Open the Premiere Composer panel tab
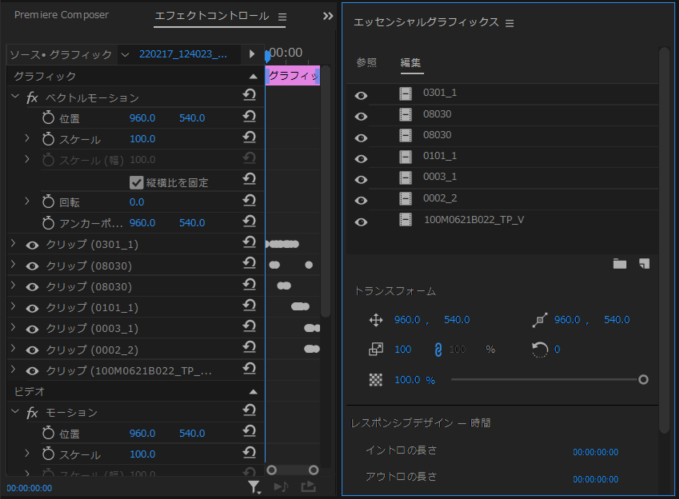679x499 pixels. point(62,16)
